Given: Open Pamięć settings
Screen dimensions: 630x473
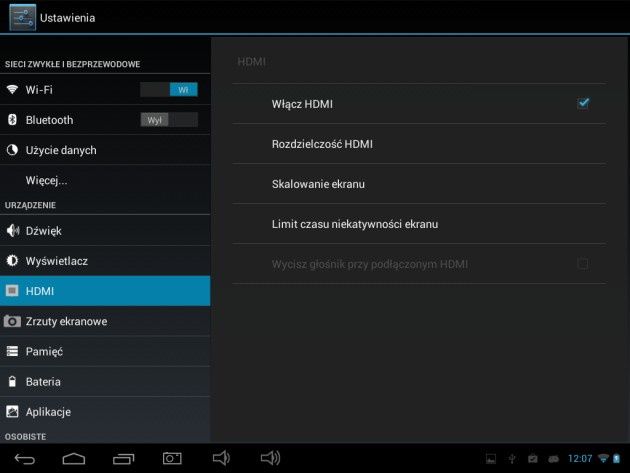Looking at the screenshot, I should point(105,351).
